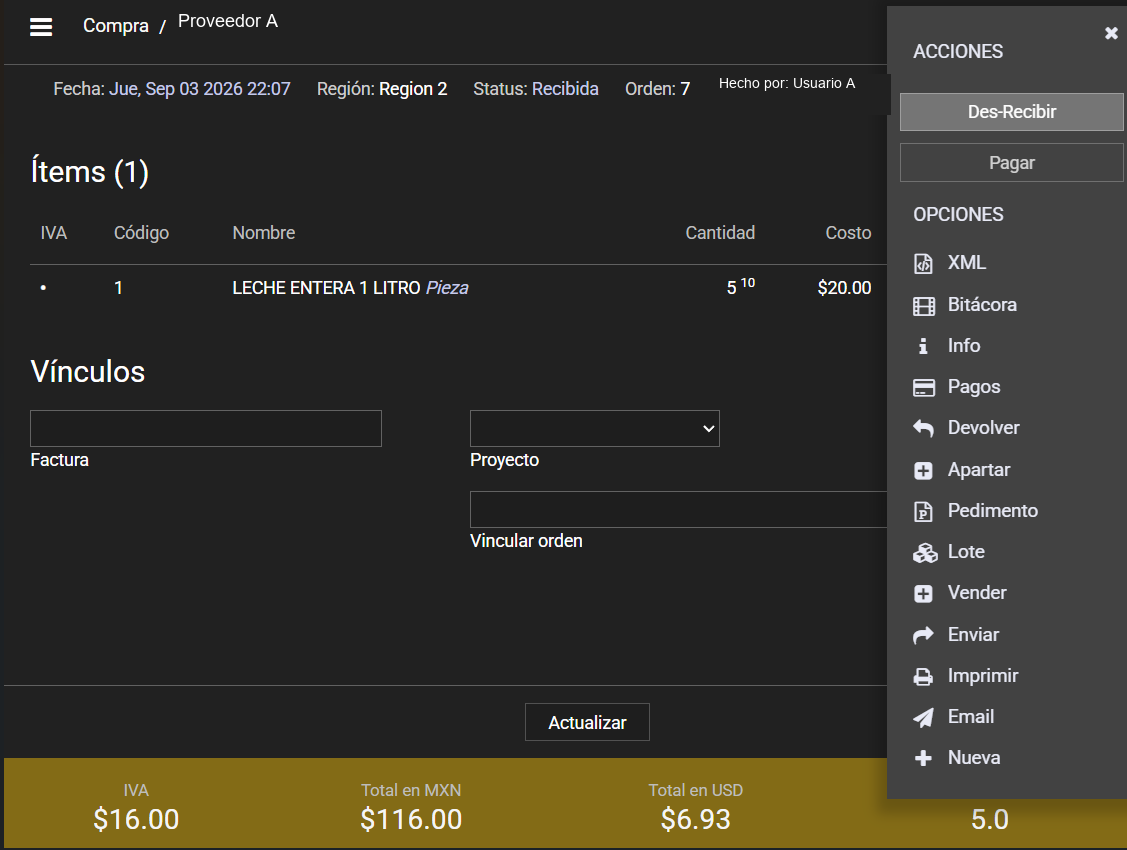Click the Imprimir printer icon

coord(924,677)
